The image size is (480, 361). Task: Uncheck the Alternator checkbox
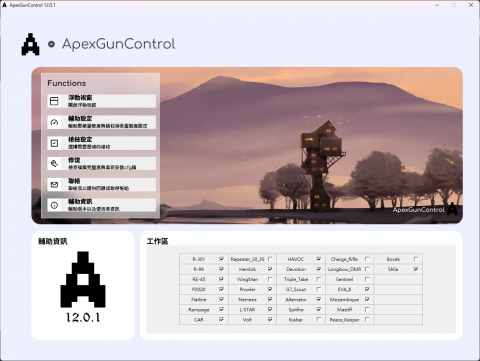319,299
